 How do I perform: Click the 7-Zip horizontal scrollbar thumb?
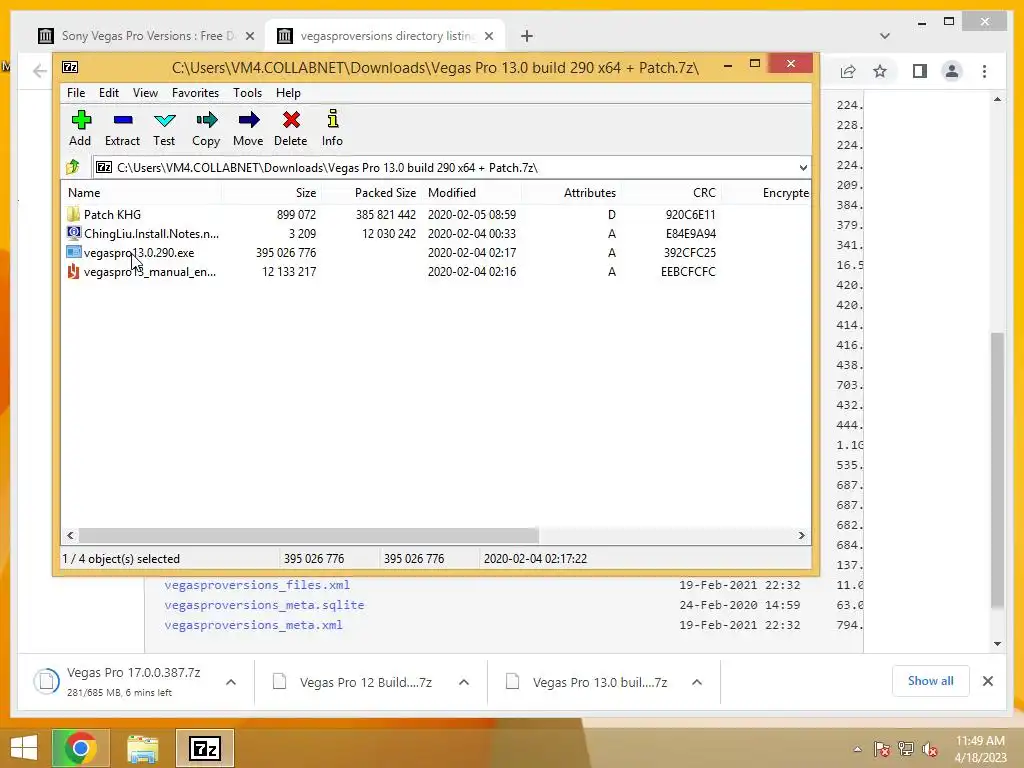click(308, 536)
